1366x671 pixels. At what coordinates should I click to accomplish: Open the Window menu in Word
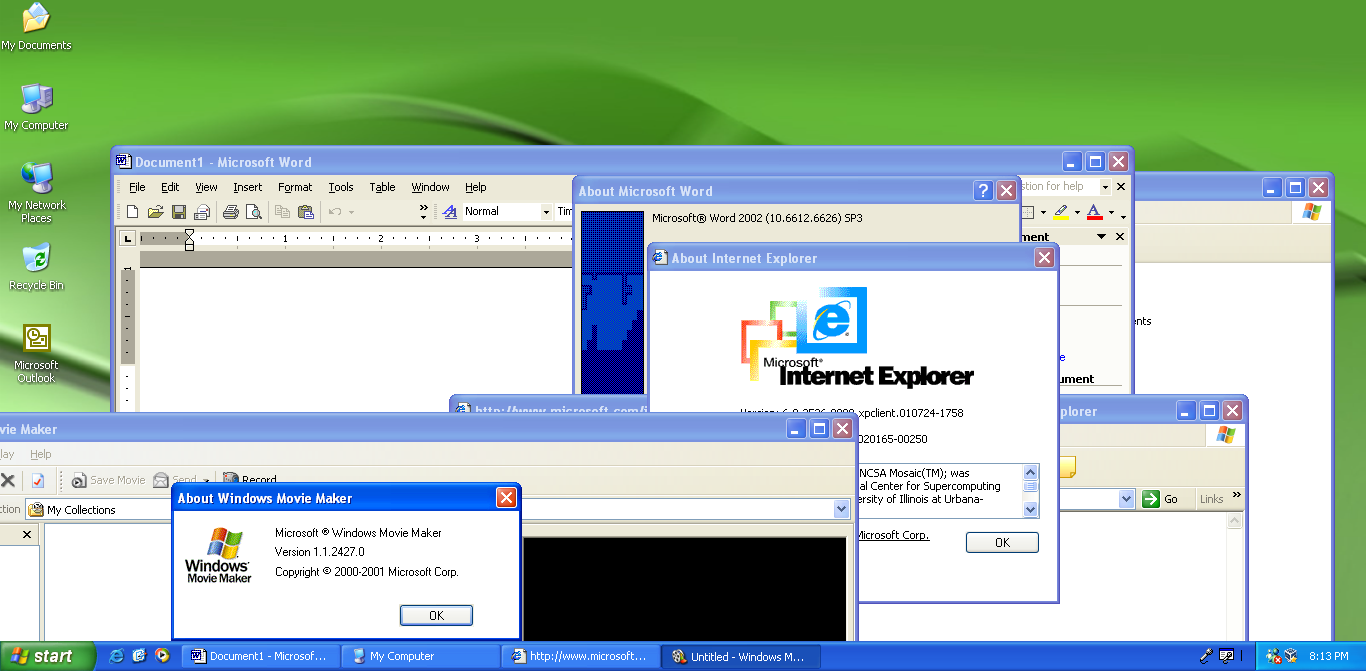430,187
